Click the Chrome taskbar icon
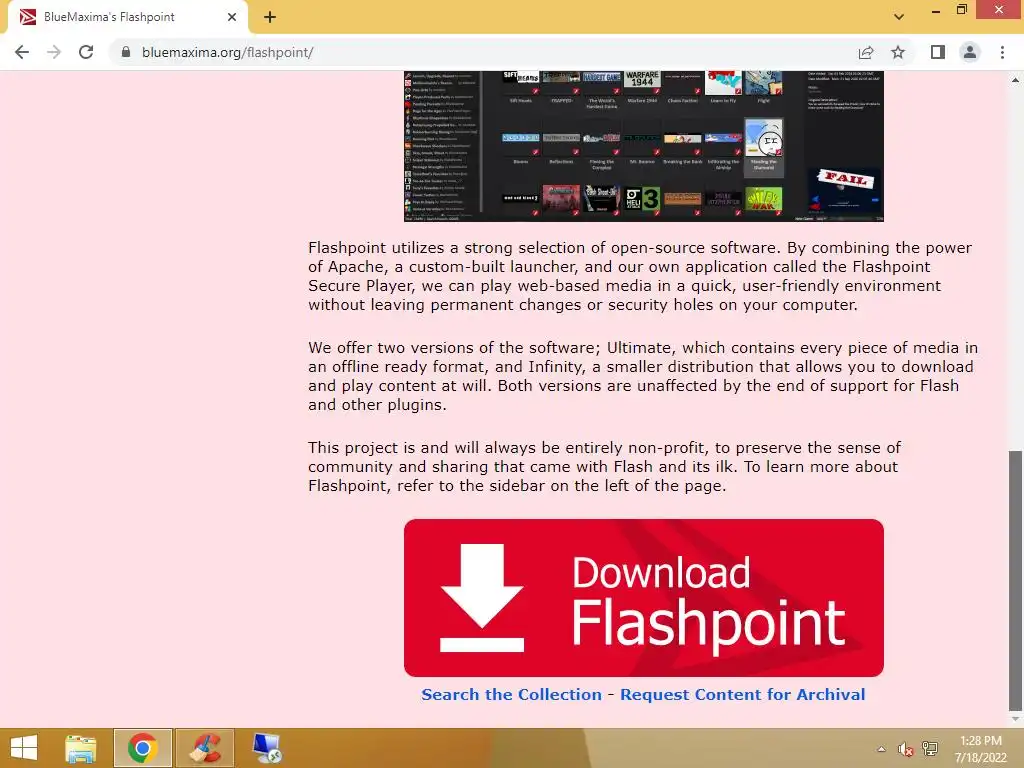 coord(142,748)
